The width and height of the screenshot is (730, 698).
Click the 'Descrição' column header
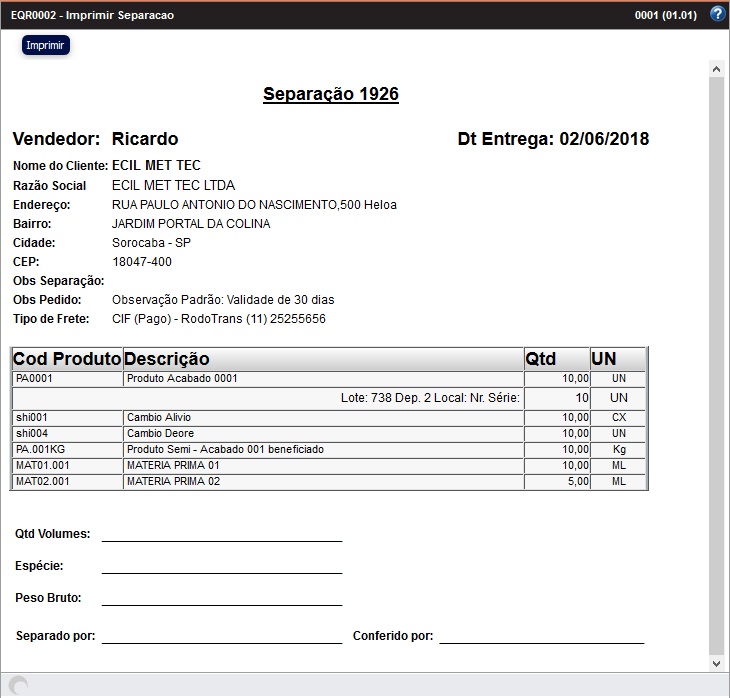(x=324, y=359)
